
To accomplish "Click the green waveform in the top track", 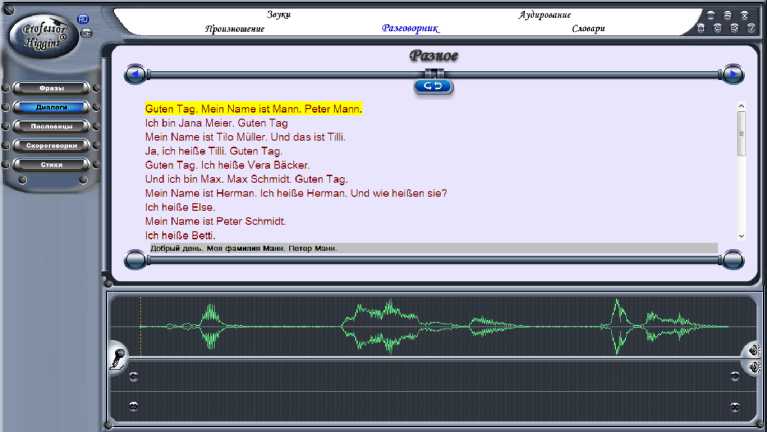I will pyautogui.click(x=433, y=326).
